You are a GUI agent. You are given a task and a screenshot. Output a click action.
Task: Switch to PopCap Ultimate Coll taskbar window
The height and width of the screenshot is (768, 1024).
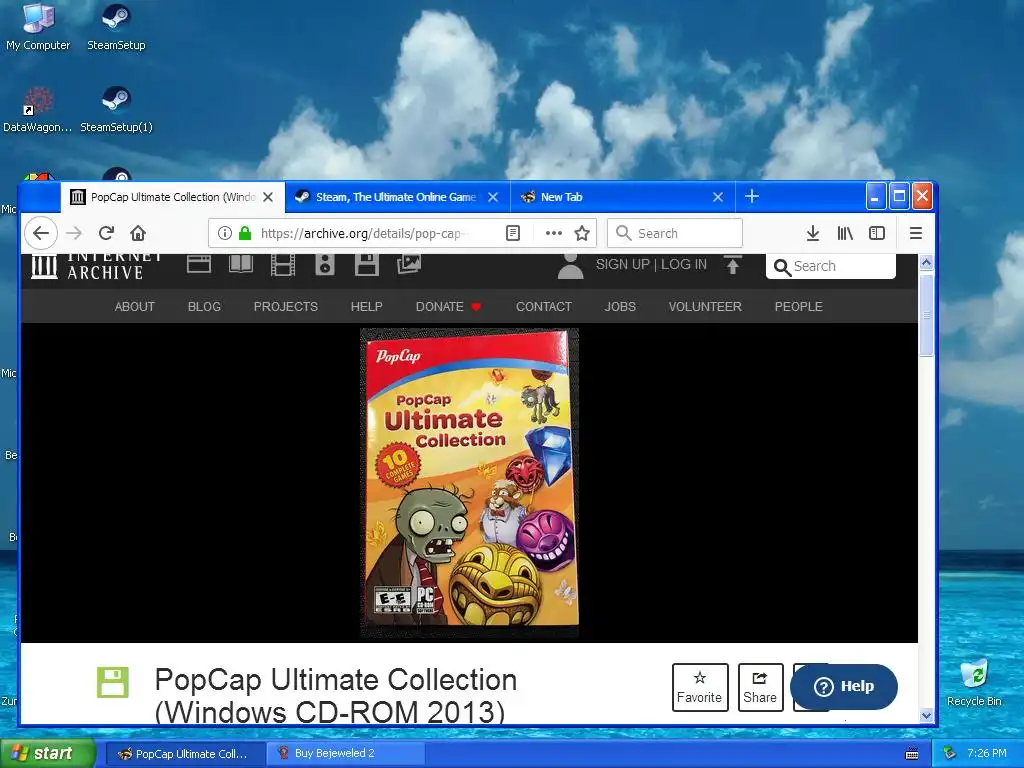click(x=185, y=754)
